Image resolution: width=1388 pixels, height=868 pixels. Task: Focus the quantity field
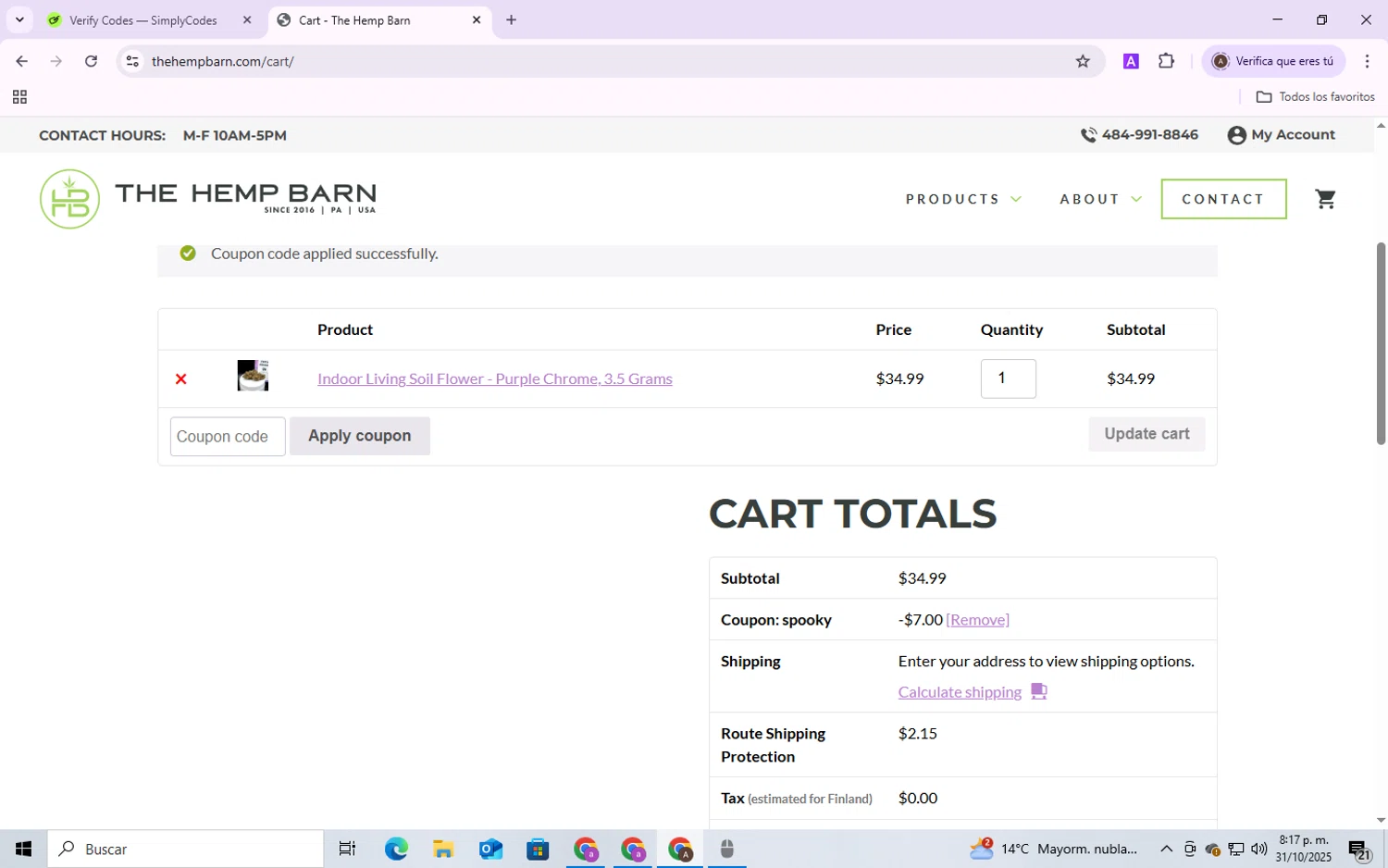pos(1008,378)
